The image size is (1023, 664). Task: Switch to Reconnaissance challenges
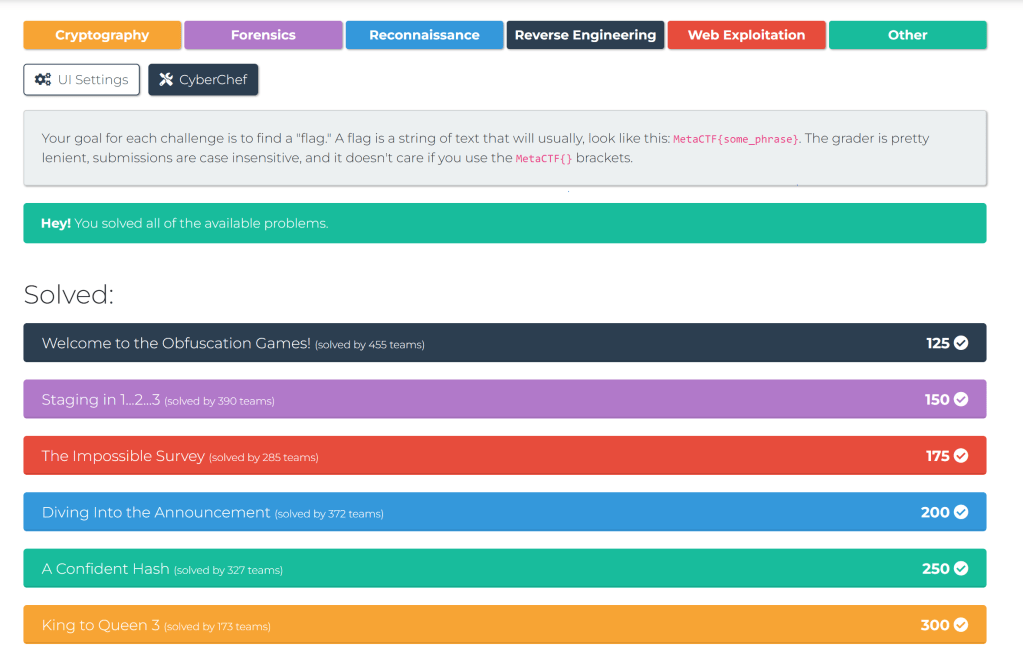[x=424, y=35]
